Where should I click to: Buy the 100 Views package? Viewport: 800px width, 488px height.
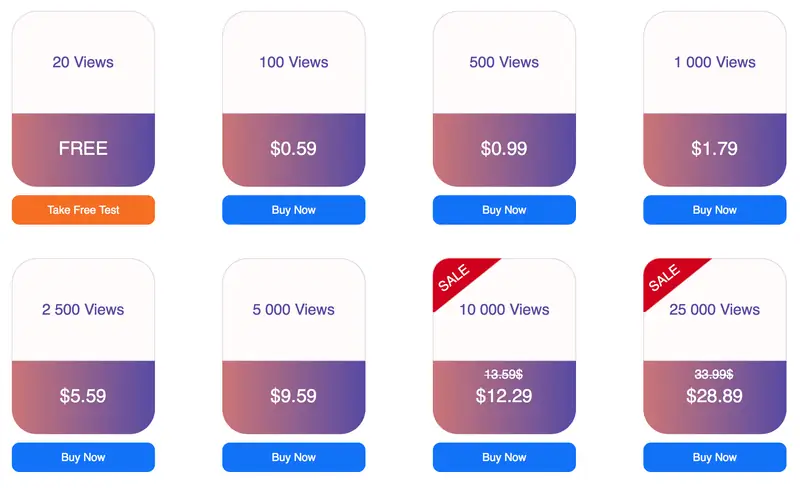[x=293, y=210]
